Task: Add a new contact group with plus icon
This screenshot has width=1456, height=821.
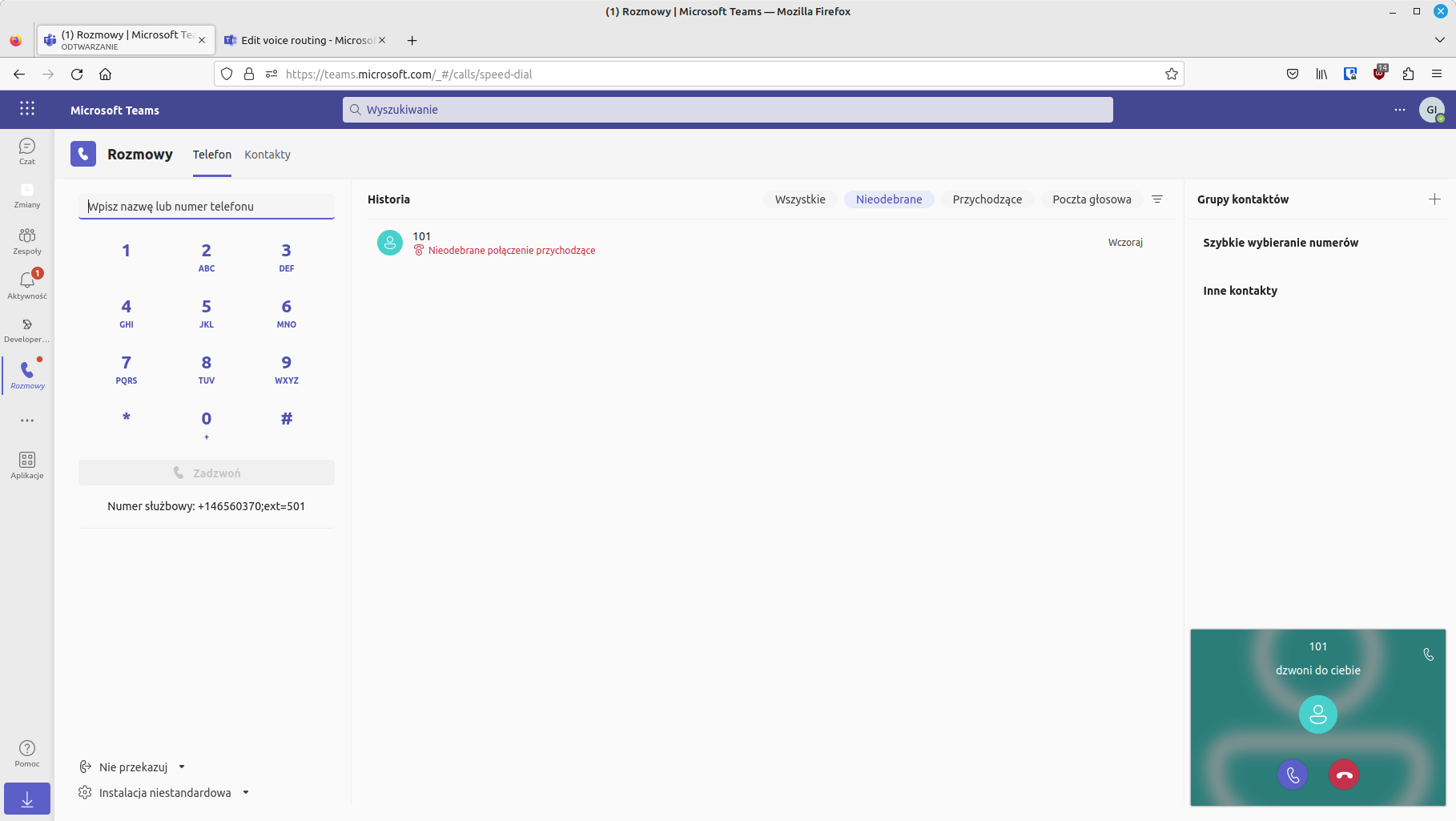Action: coord(1434,199)
